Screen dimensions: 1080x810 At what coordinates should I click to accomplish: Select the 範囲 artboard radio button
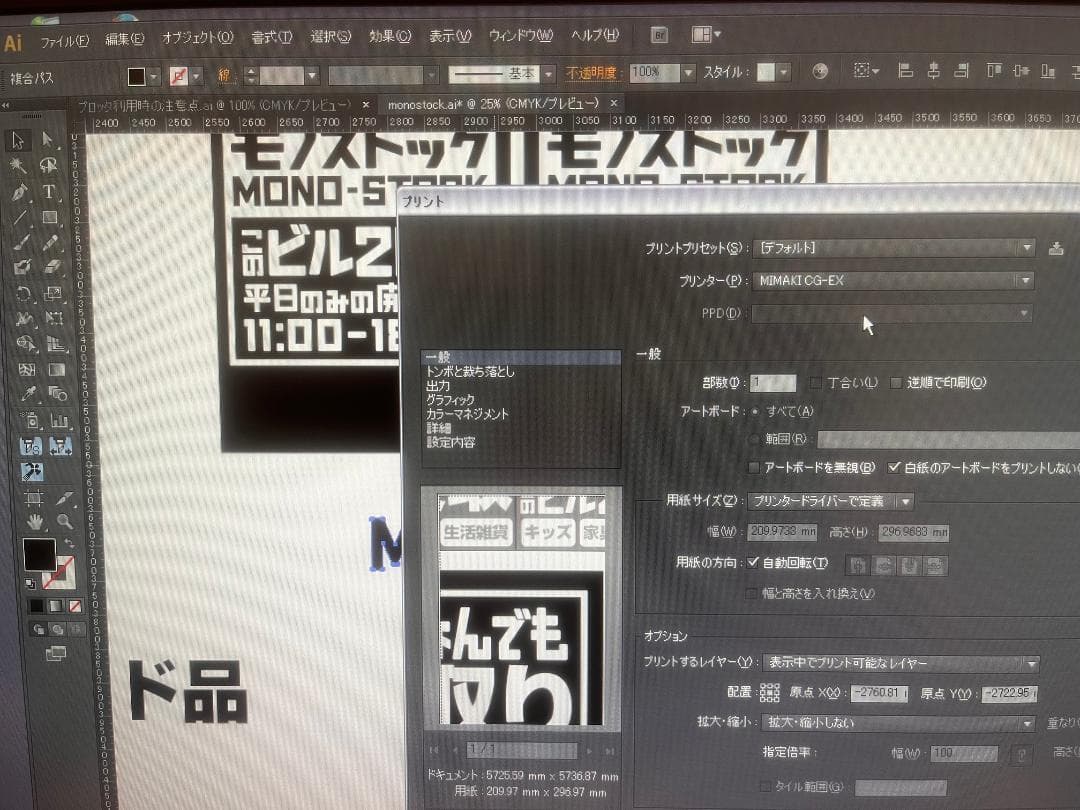pos(753,437)
